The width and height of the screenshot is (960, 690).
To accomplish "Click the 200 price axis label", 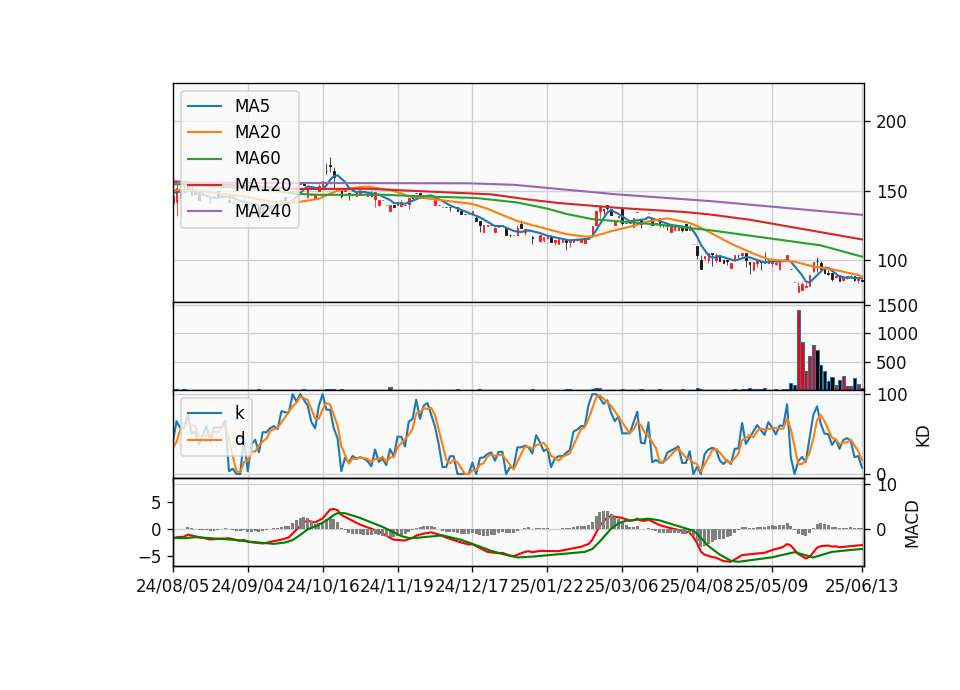I will tap(891, 122).
